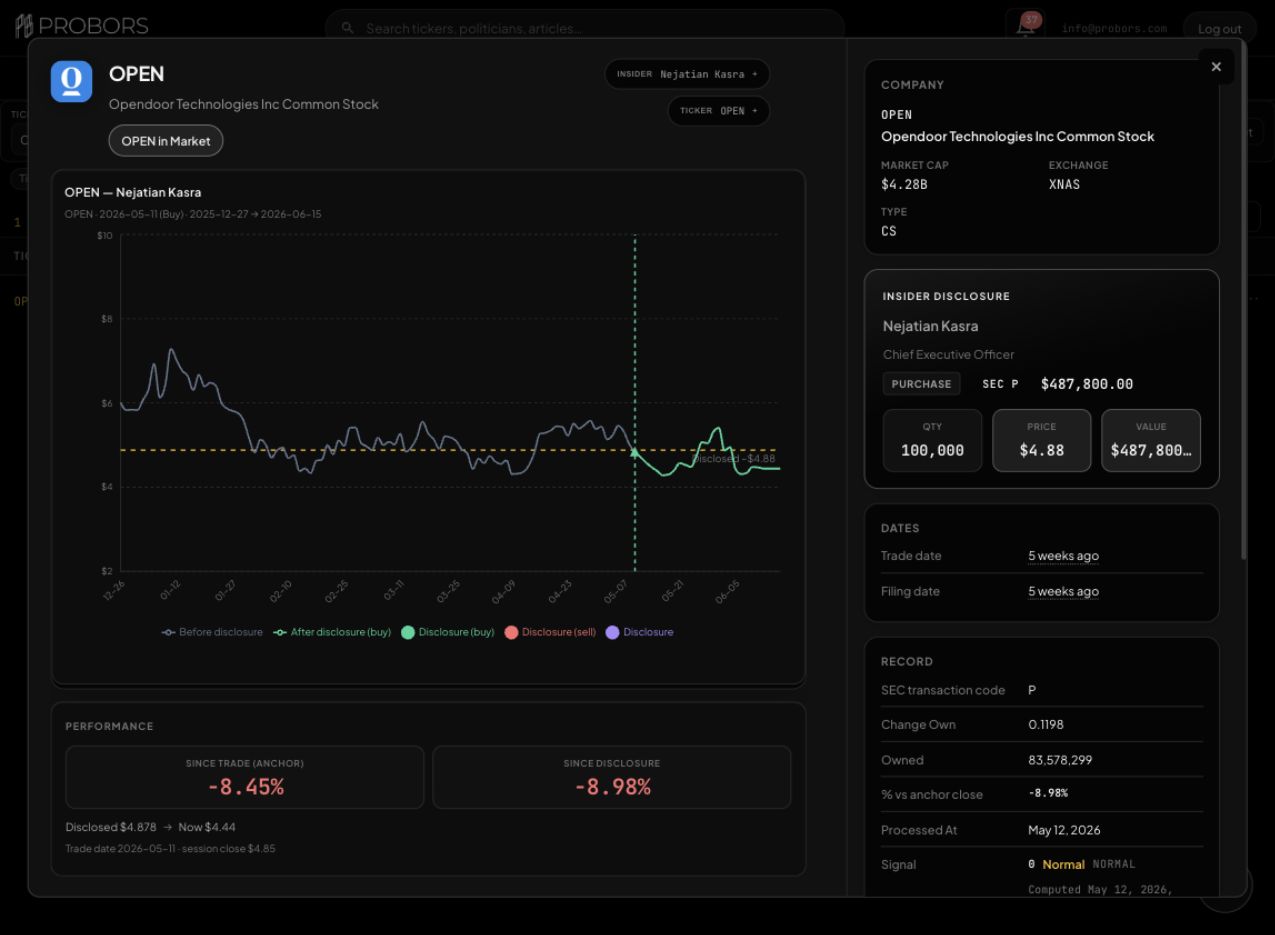
Task: Focus the search tickers, politicians, articles field
Action: [x=585, y=28]
